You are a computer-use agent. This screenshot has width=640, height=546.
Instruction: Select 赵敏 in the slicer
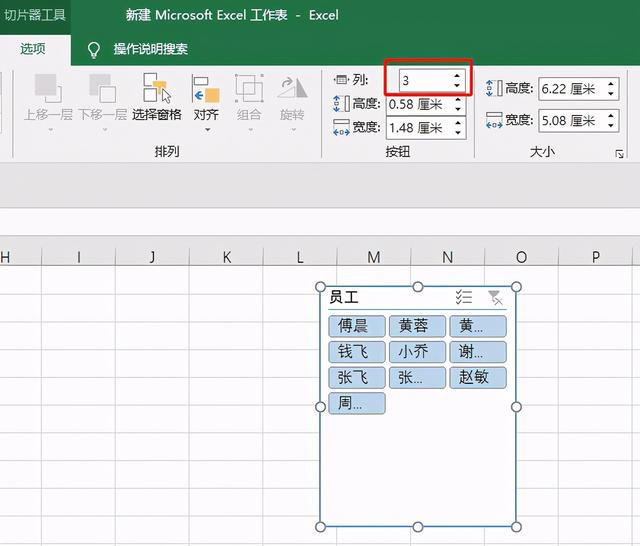pos(478,377)
